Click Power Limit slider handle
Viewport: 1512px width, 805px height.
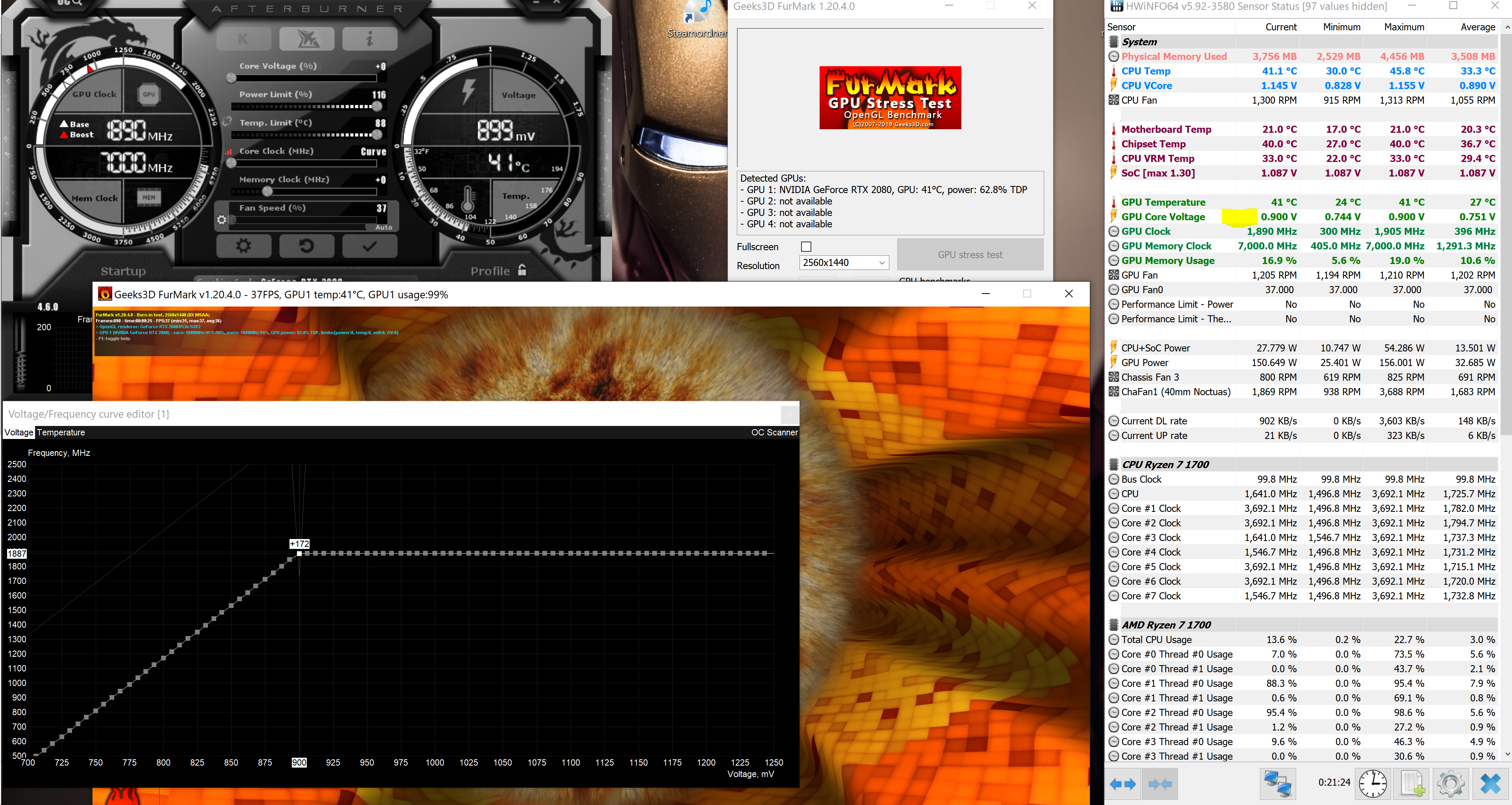point(377,106)
